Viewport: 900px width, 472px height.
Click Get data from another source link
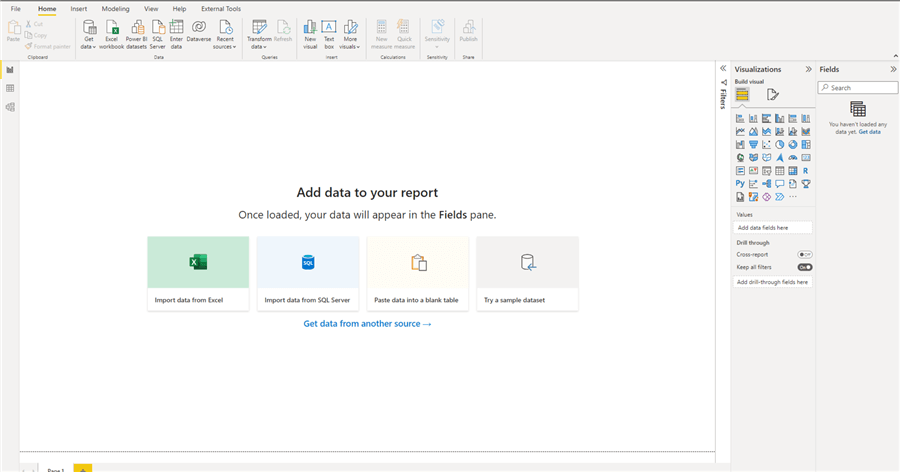(367, 324)
